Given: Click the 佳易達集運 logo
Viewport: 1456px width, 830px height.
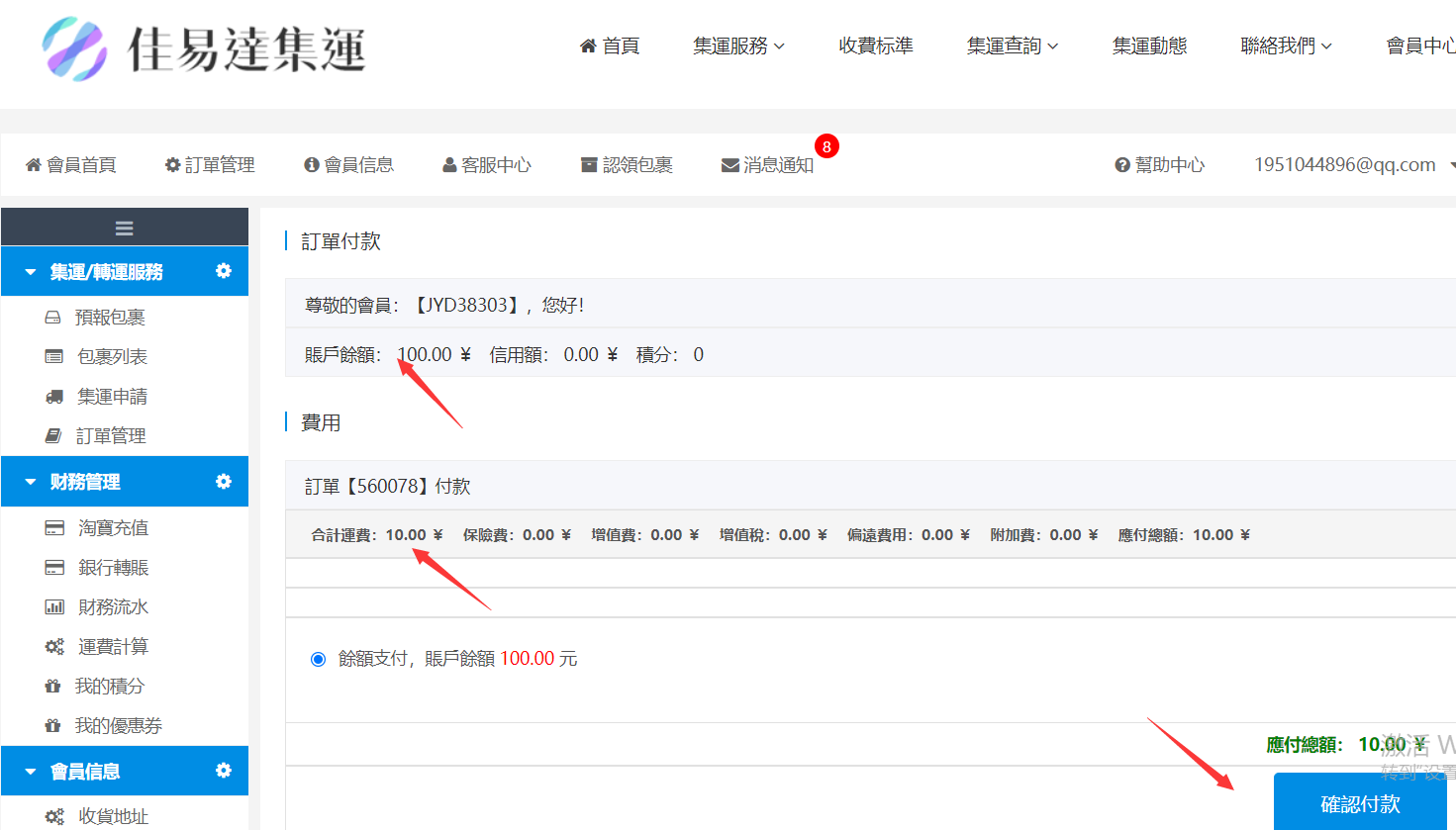Looking at the screenshot, I should pos(204,48).
